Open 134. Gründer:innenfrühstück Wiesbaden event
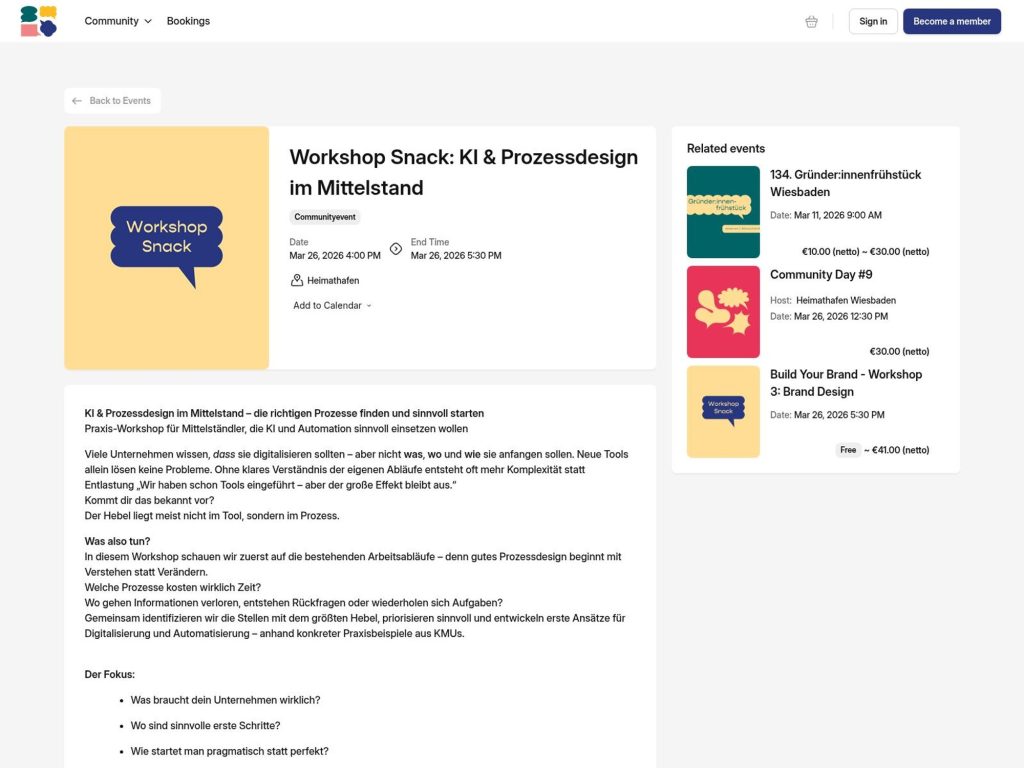The image size is (1024, 768). coord(846,183)
